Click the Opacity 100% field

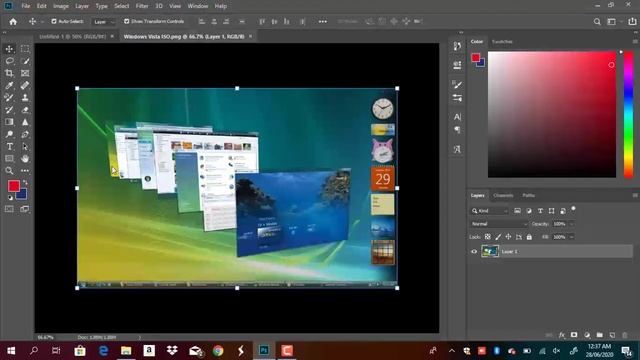pyautogui.click(x=560, y=224)
